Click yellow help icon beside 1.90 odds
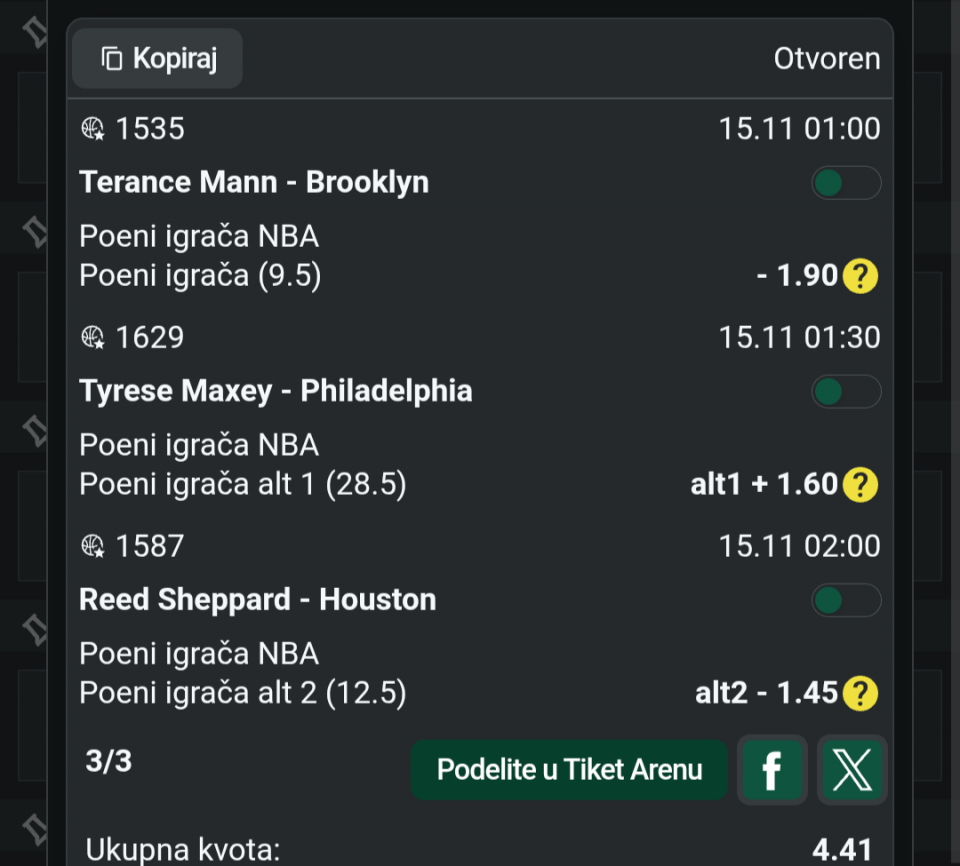Screen dimensions: 960x866 click(x=860, y=276)
